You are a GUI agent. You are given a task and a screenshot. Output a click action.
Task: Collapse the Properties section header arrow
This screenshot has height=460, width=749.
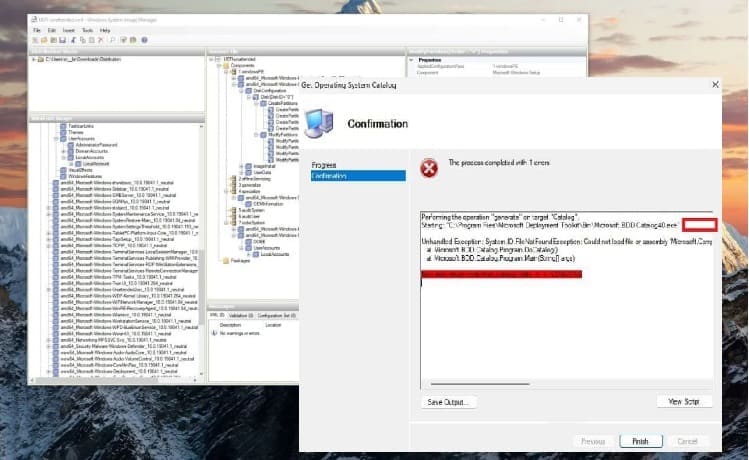click(x=411, y=60)
